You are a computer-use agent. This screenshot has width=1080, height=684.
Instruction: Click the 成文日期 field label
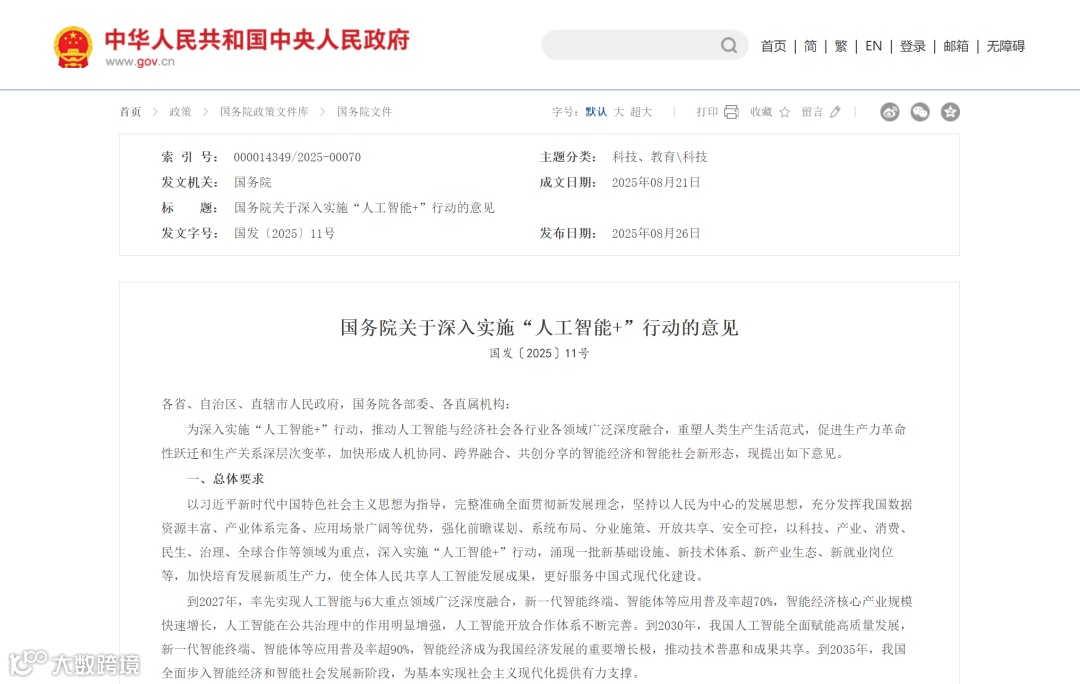pos(568,183)
